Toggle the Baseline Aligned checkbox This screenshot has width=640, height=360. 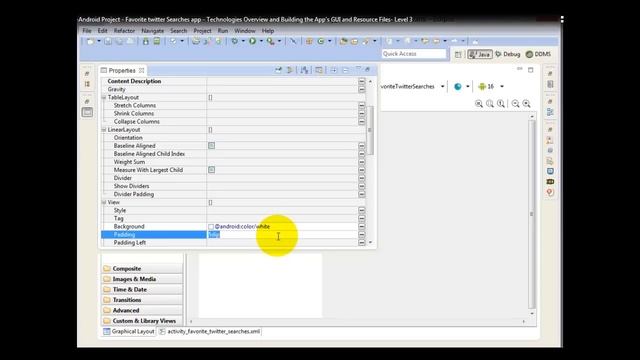(211, 146)
